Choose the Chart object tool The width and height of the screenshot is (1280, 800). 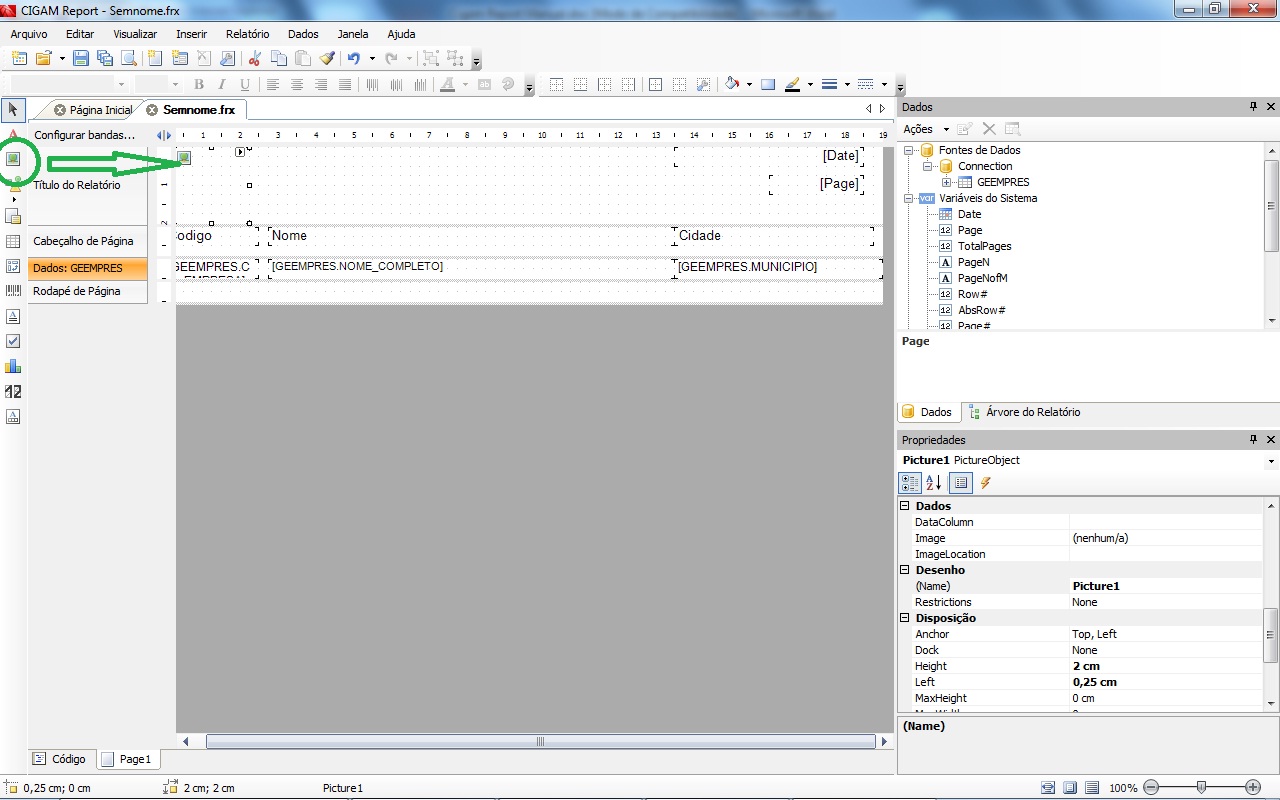(x=13, y=366)
